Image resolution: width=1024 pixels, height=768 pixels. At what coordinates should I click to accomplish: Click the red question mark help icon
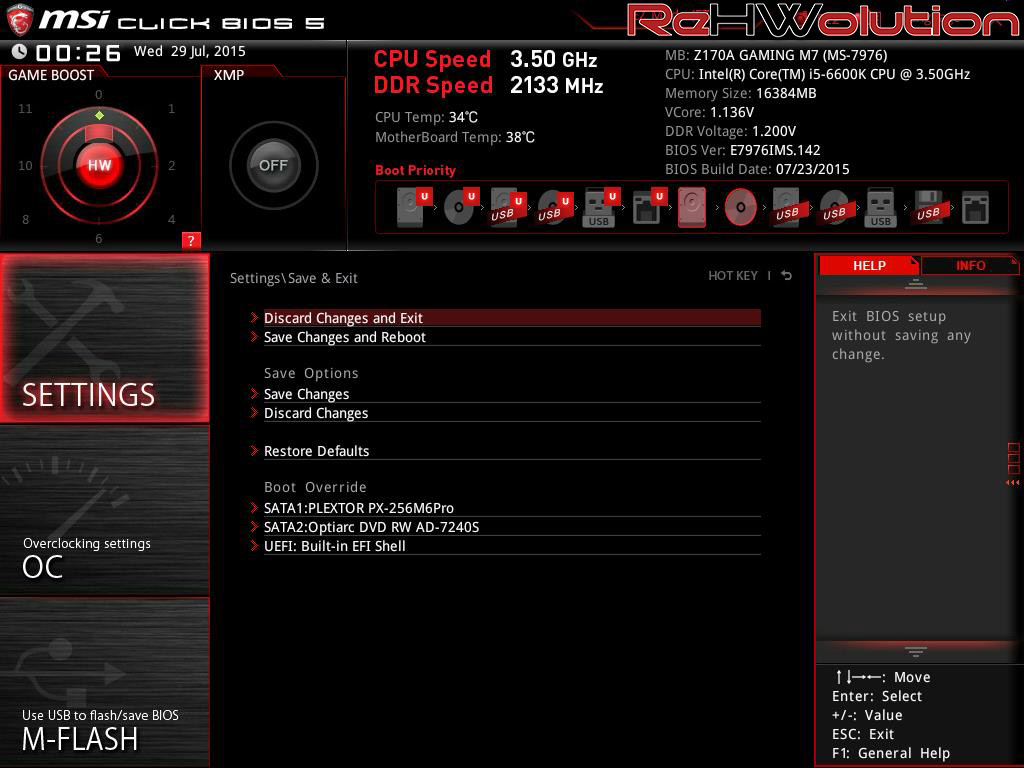(x=191, y=240)
